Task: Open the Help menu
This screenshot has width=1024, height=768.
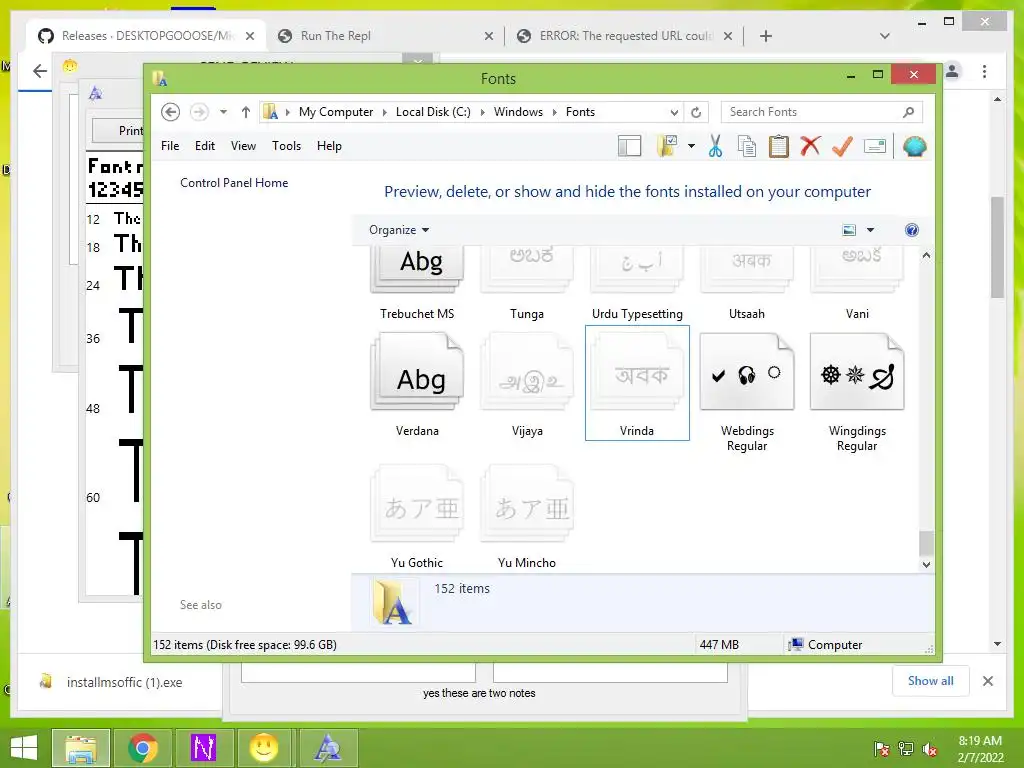Action: click(x=329, y=146)
